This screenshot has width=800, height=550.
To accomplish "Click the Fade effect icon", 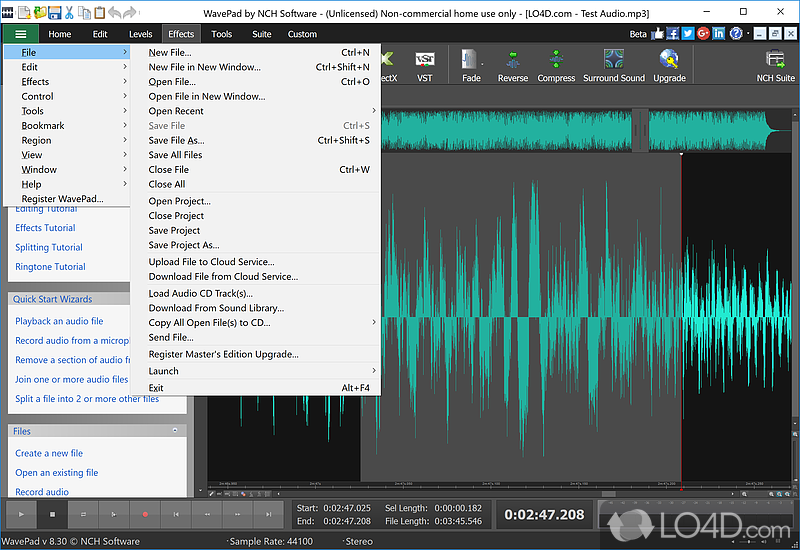I will point(471,62).
